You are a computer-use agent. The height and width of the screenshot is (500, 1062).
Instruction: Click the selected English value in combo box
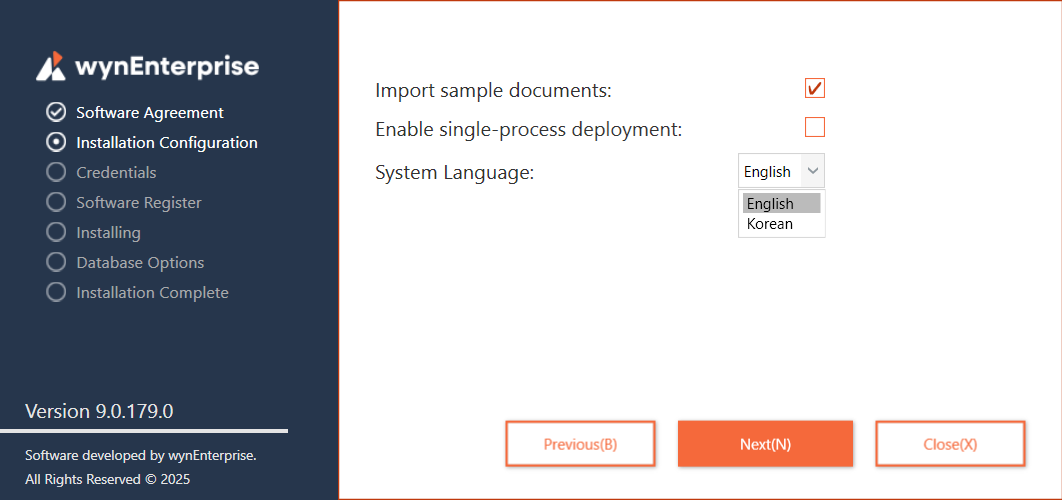(x=767, y=172)
